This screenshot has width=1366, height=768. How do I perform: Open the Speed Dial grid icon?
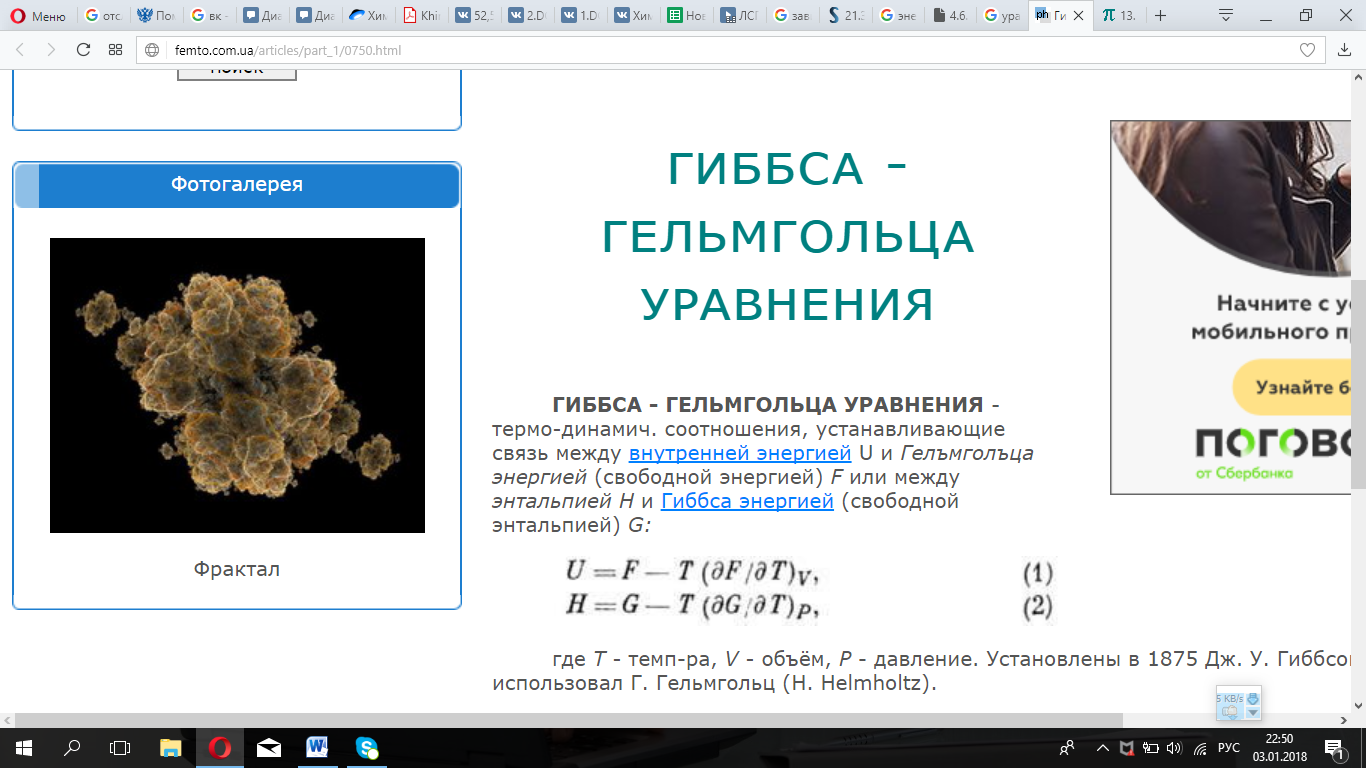tap(116, 50)
